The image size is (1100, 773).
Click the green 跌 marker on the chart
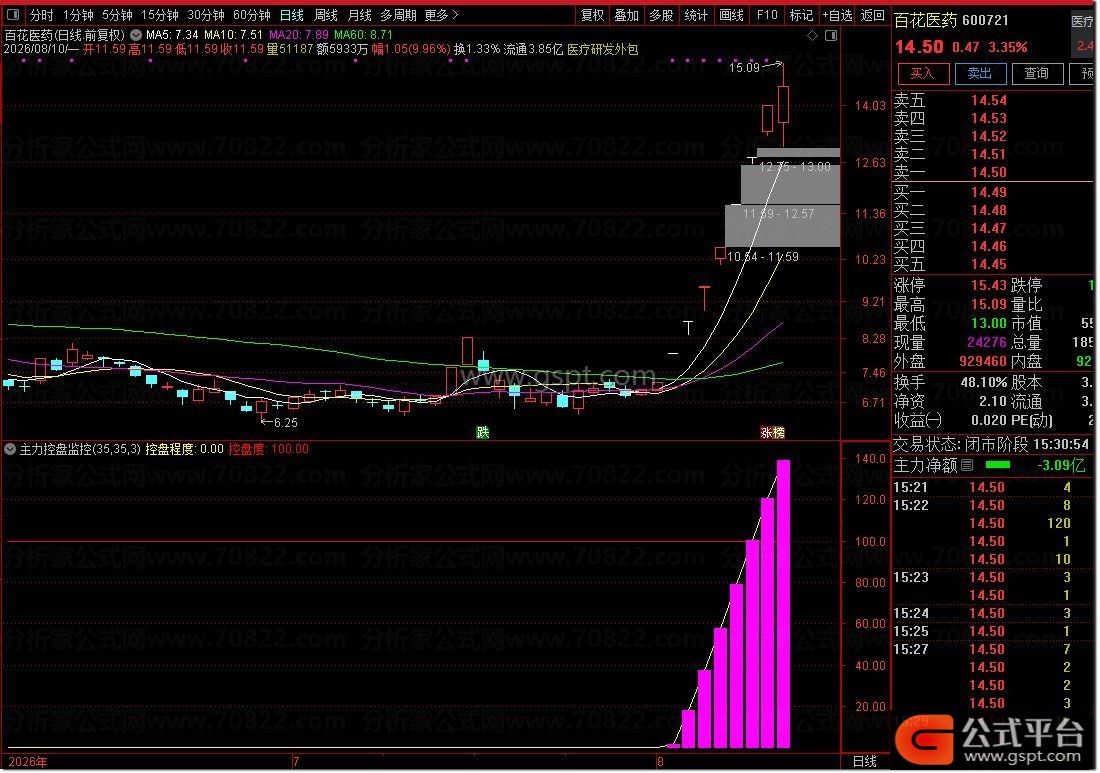coord(483,432)
